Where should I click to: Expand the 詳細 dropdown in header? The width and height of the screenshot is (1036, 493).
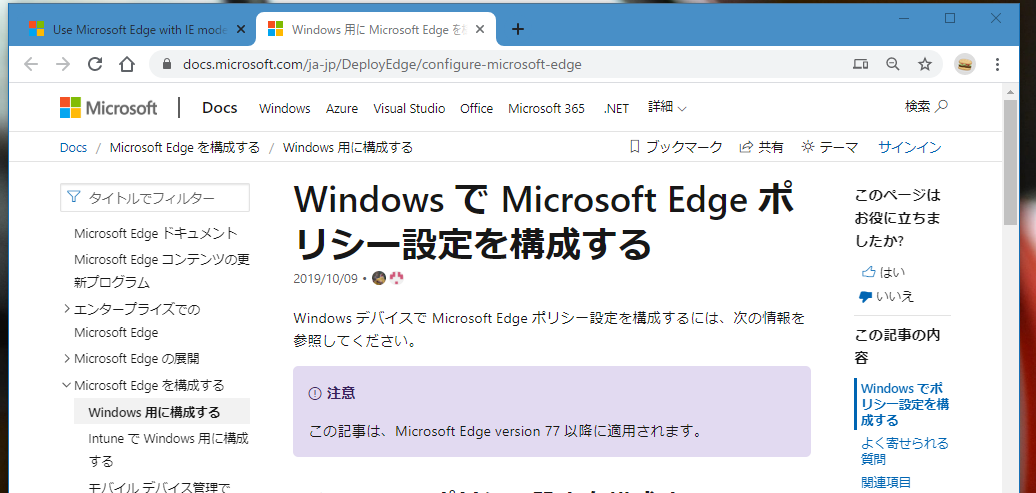click(667, 107)
